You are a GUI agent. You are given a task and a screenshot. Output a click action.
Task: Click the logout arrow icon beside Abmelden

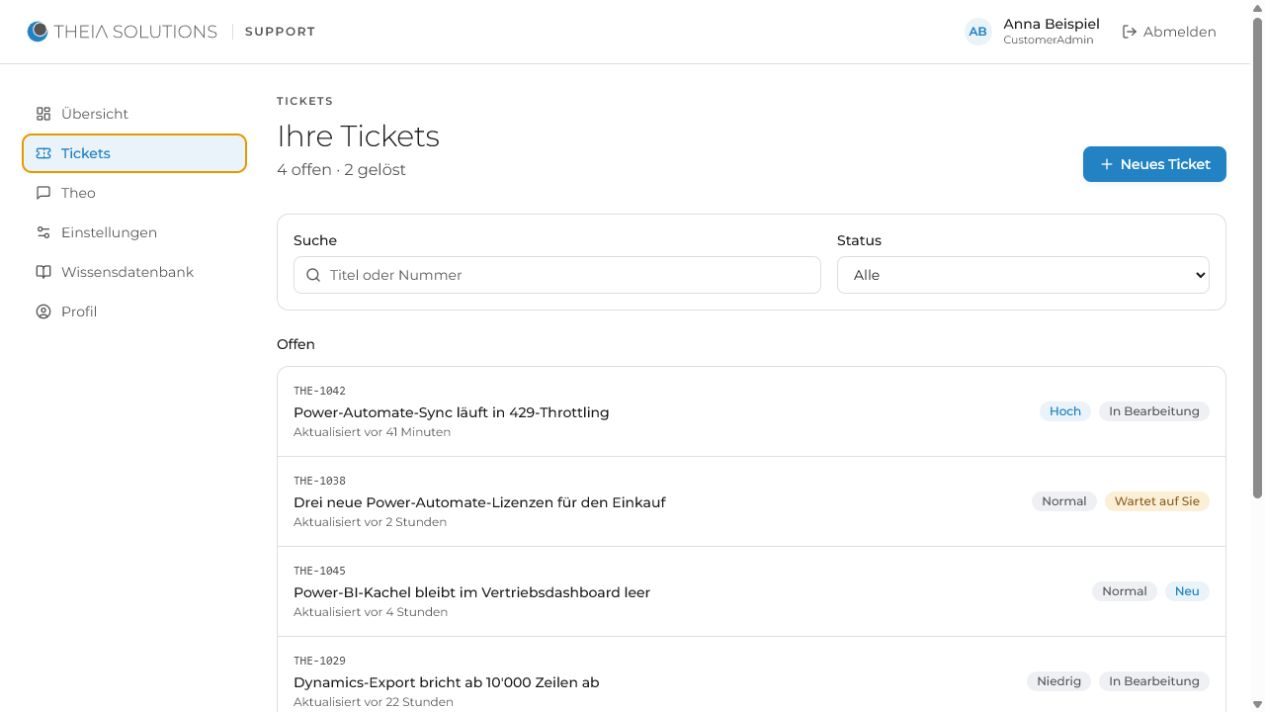click(x=1130, y=32)
